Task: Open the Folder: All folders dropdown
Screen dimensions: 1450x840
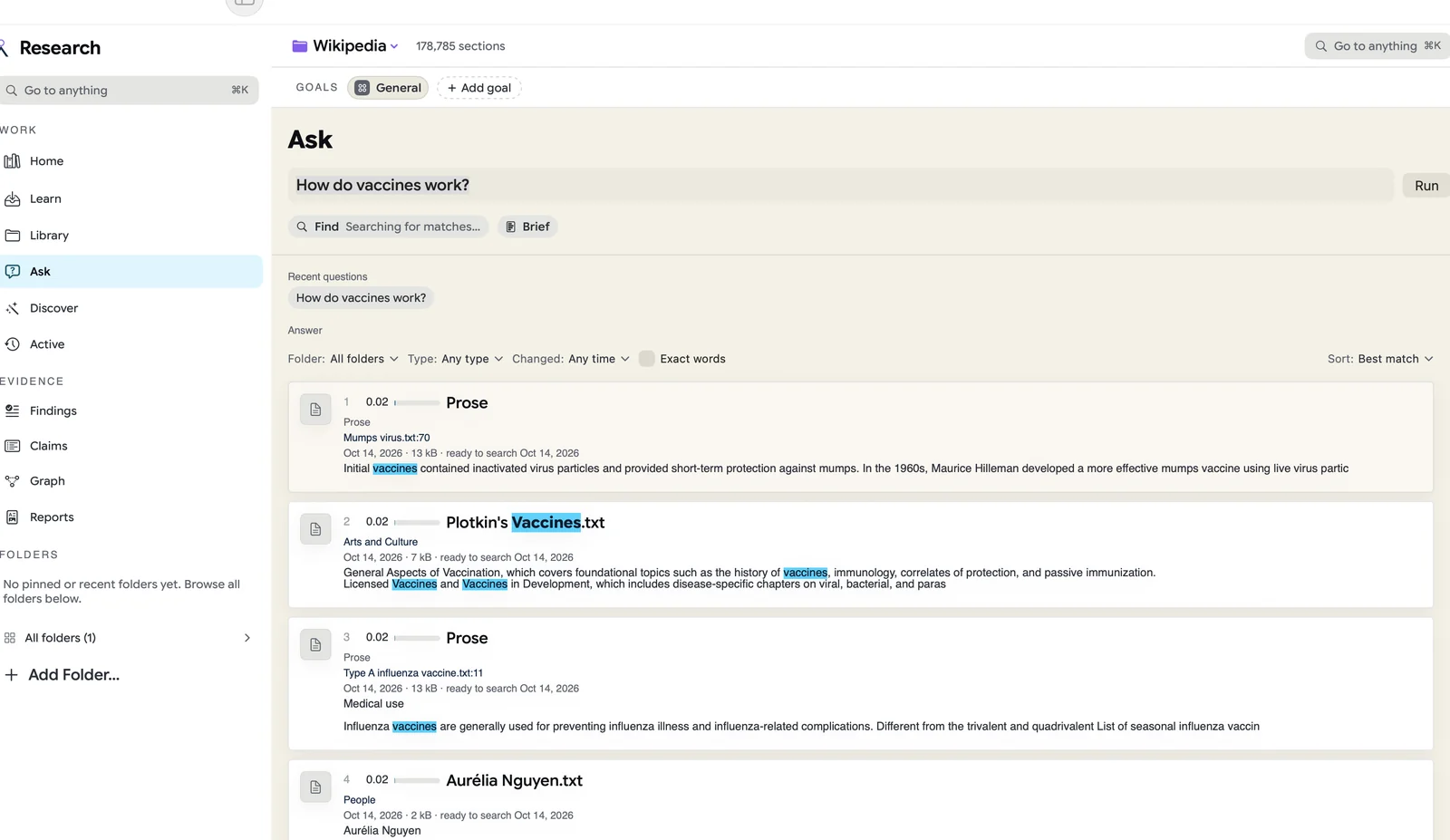Action: [x=343, y=359]
